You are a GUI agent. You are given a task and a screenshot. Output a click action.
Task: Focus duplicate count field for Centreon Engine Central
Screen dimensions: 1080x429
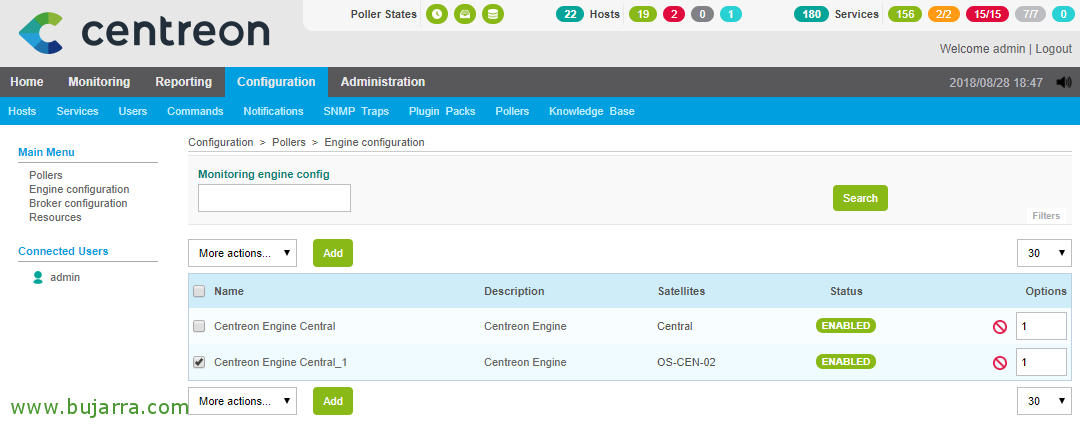1041,326
